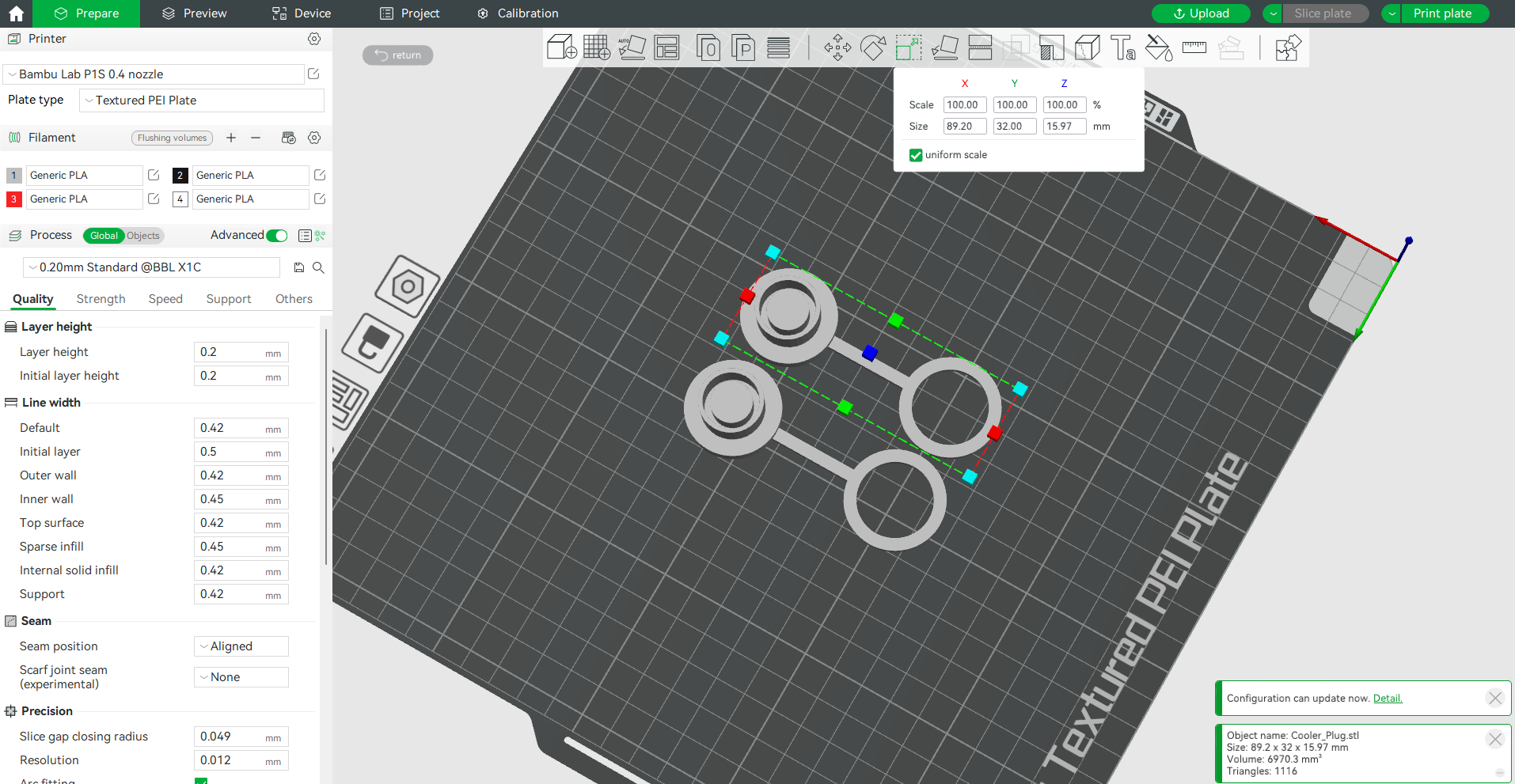
Task: Open printer settings gear icon
Action: click(x=314, y=39)
